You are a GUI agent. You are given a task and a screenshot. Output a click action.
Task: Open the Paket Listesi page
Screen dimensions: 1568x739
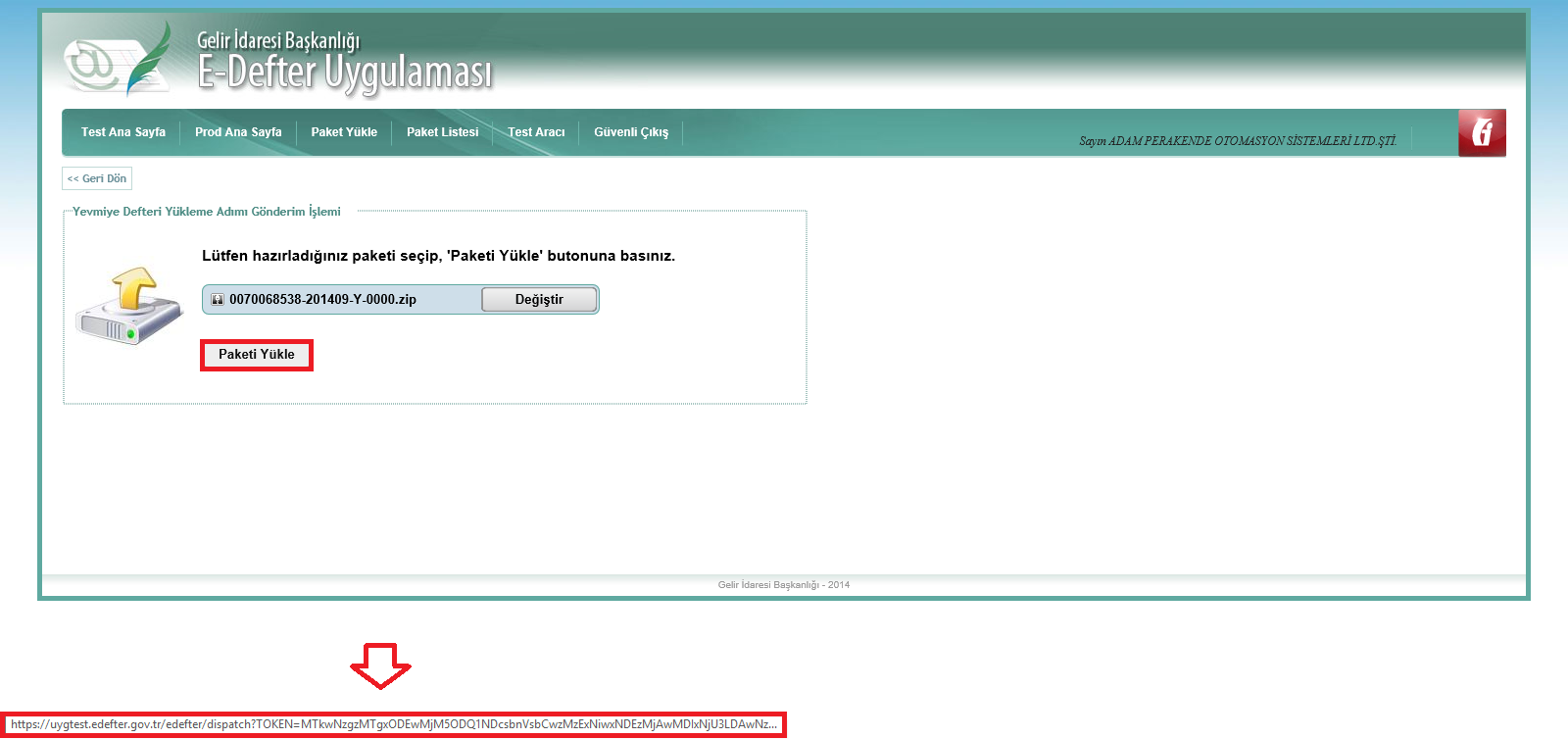[443, 132]
